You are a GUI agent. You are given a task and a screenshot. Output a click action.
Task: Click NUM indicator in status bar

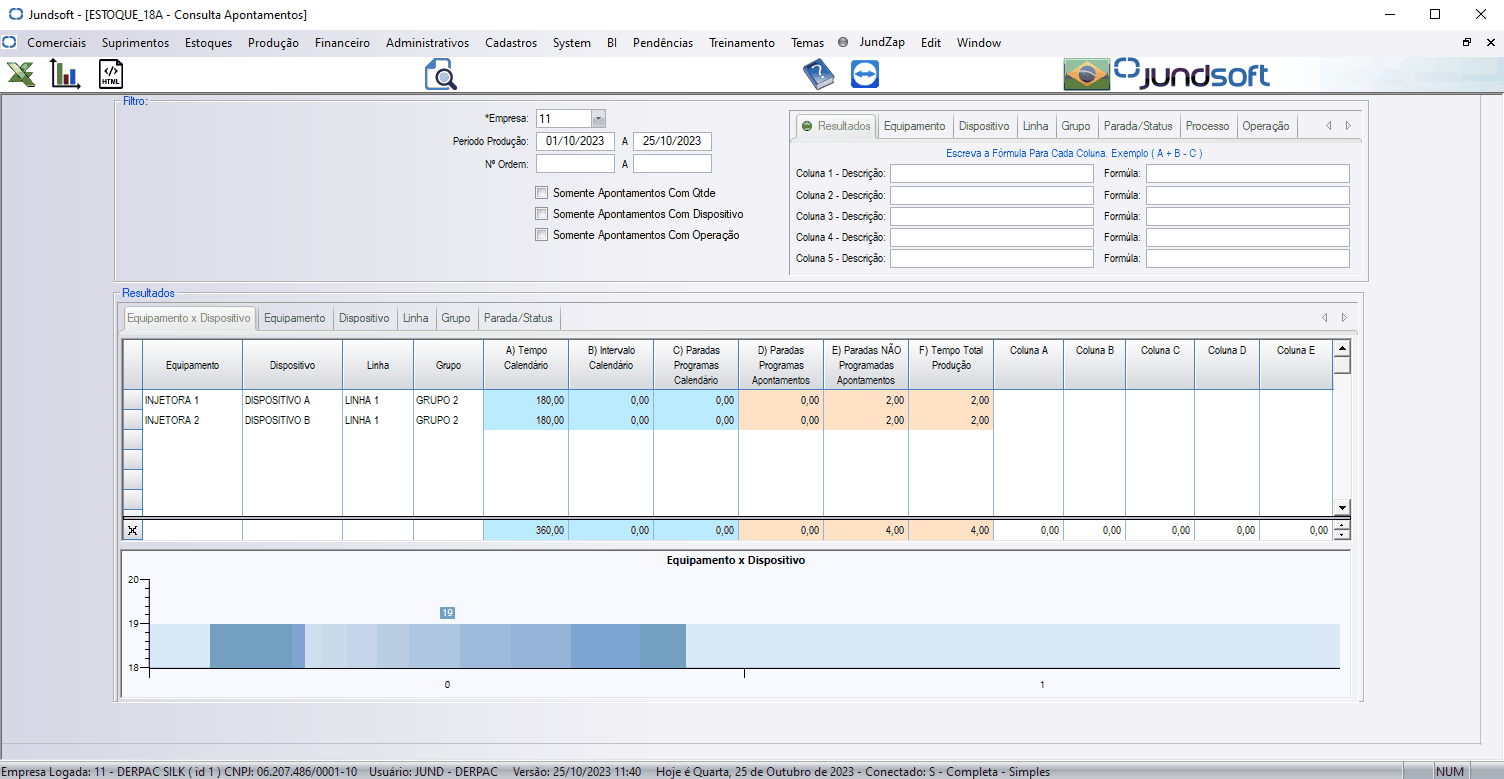pos(1450,771)
